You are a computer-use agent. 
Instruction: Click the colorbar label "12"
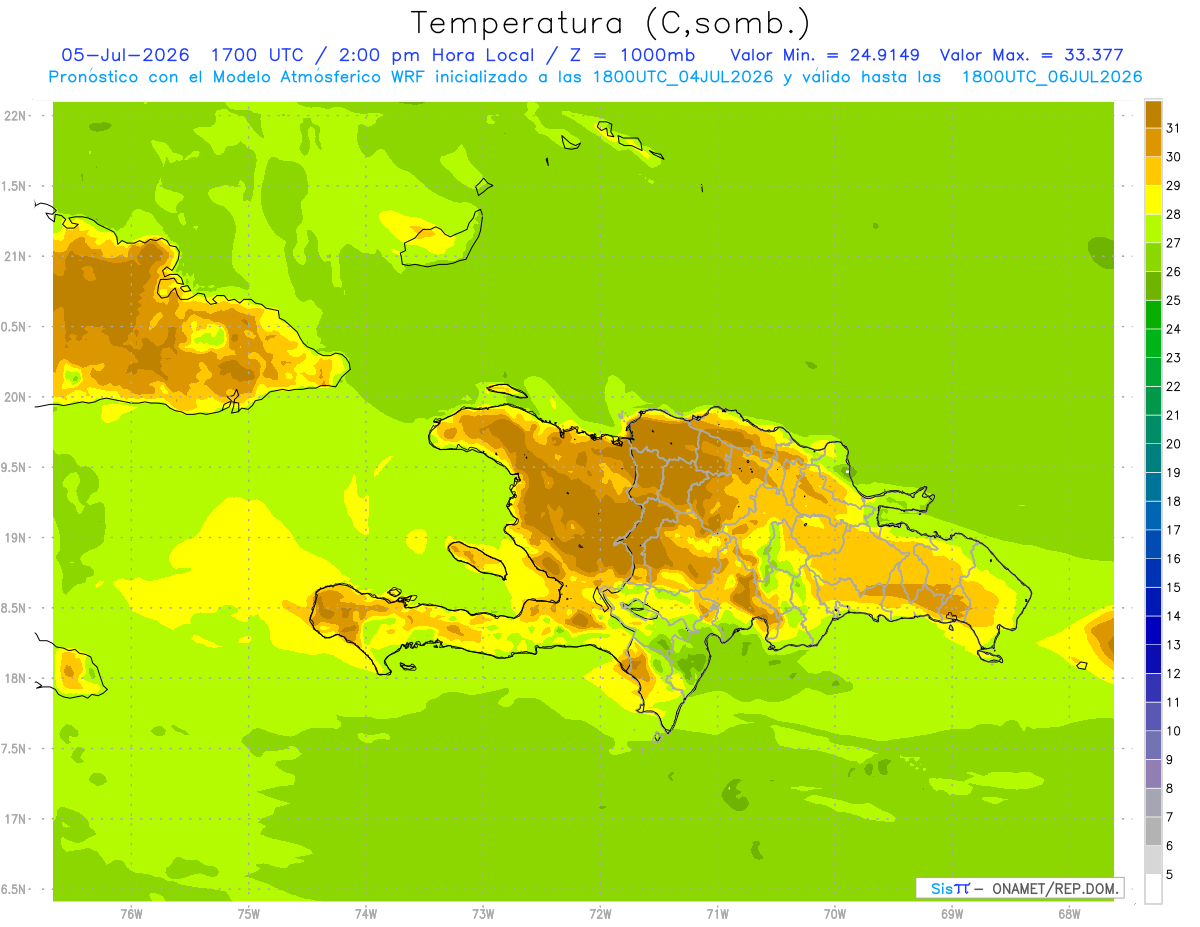tap(1173, 674)
